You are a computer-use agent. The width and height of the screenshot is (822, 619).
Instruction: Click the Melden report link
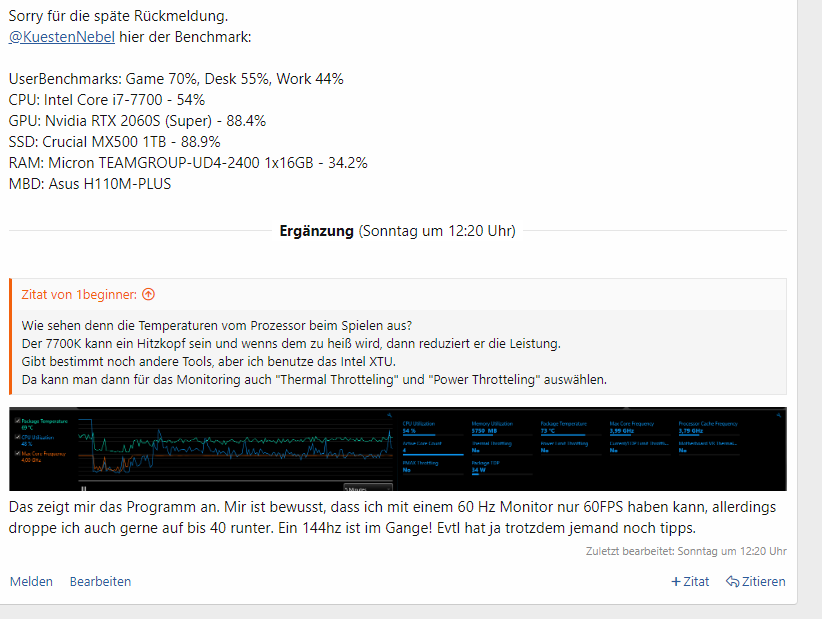click(x=31, y=582)
